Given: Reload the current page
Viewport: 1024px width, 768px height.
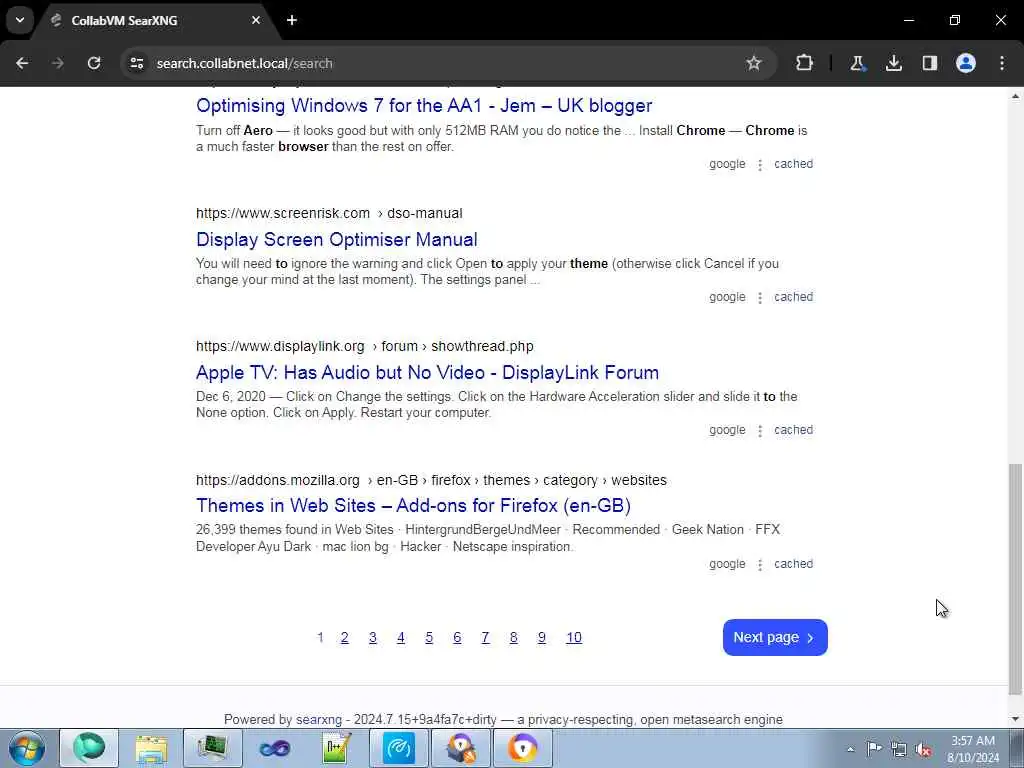Looking at the screenshot, I should tap(94, 63).
